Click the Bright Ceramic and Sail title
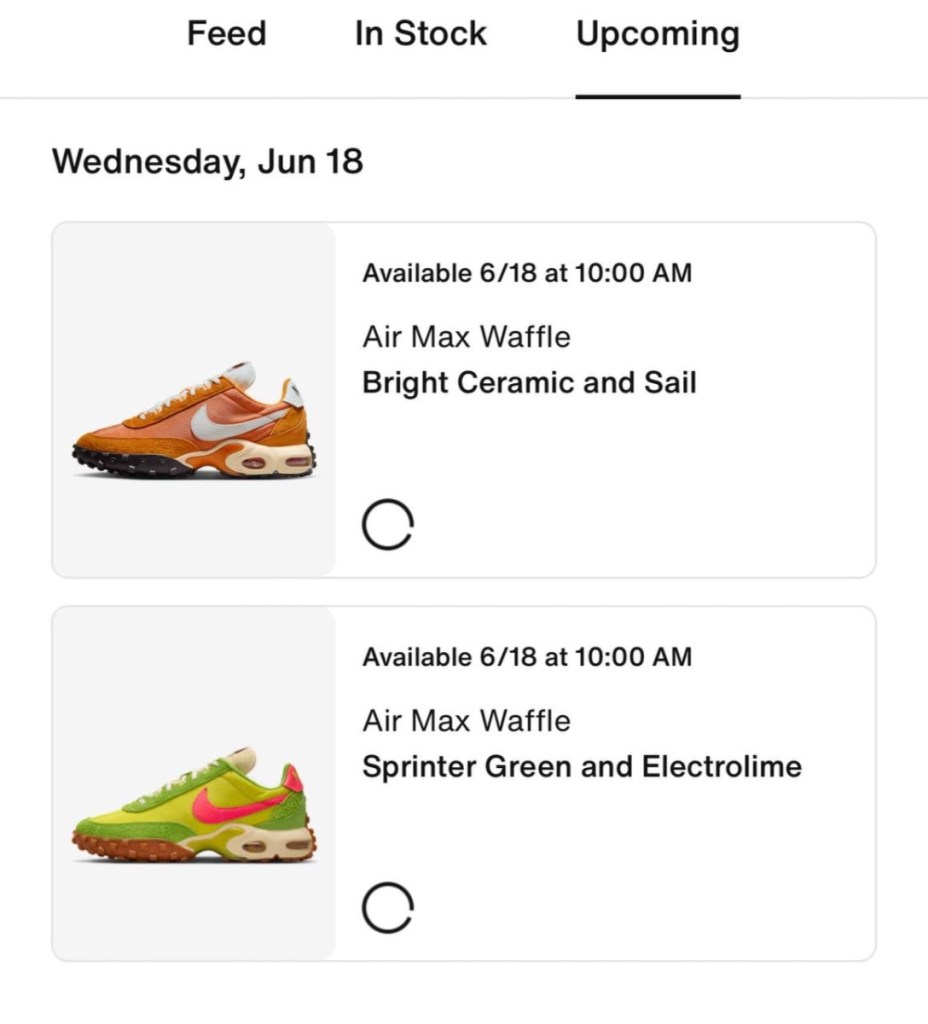This screenshot has width=928, height=1024. pos(529,383)
